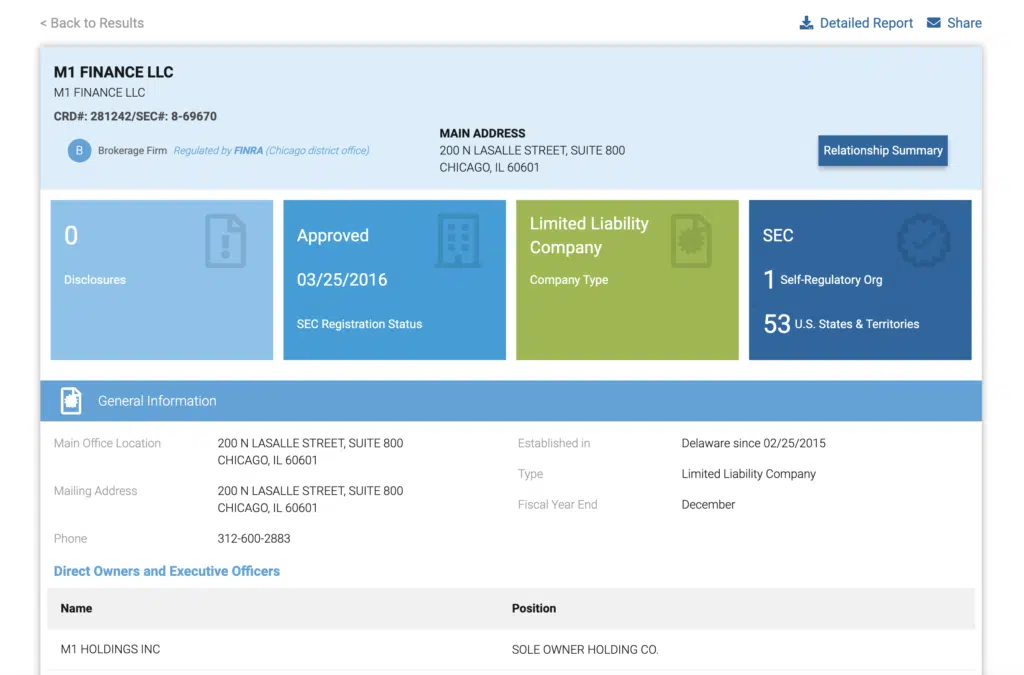The height and width of the screenshot is (675, 1024).
Task: Click the 1 Self-Regulatory Org entry
Action: tap(823, 280)
